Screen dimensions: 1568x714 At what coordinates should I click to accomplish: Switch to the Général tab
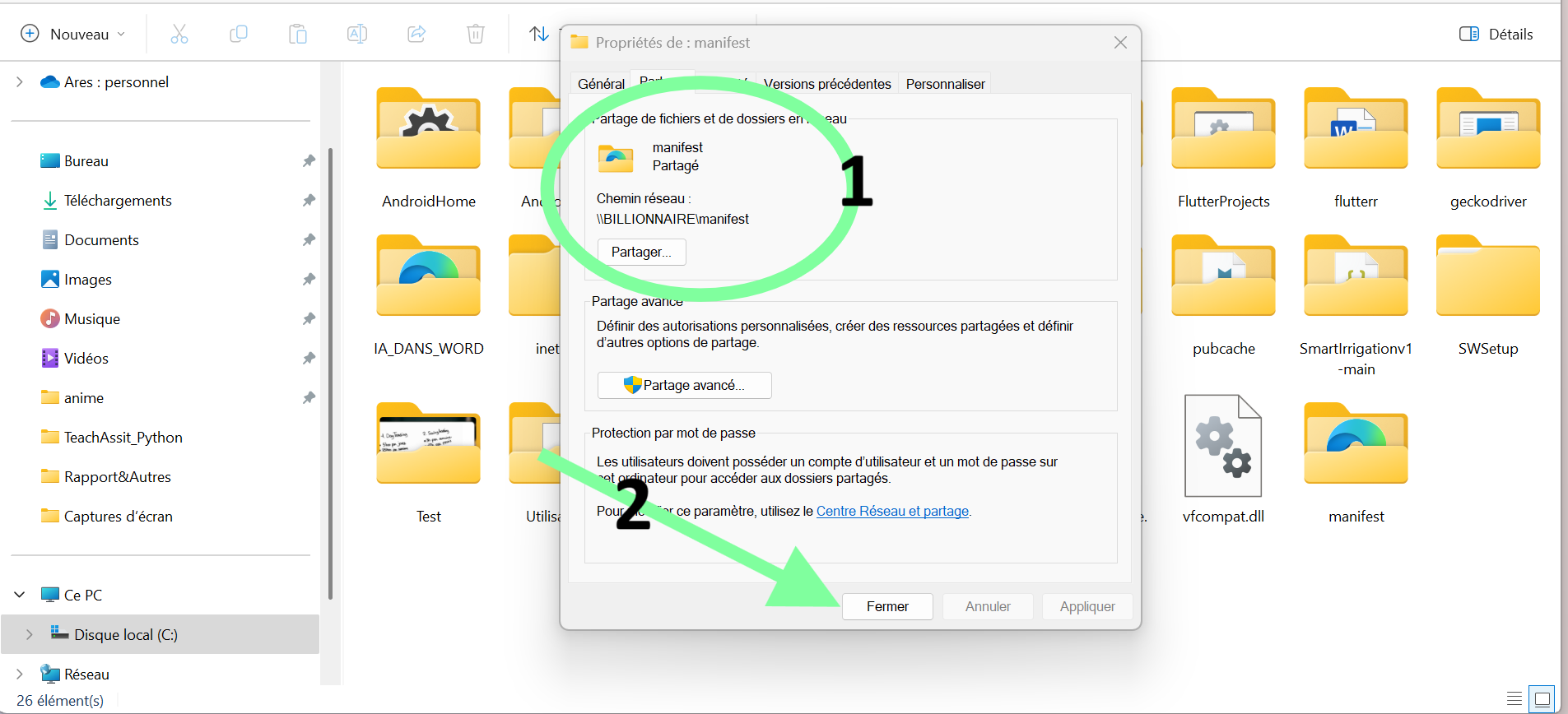coord(601,84)
